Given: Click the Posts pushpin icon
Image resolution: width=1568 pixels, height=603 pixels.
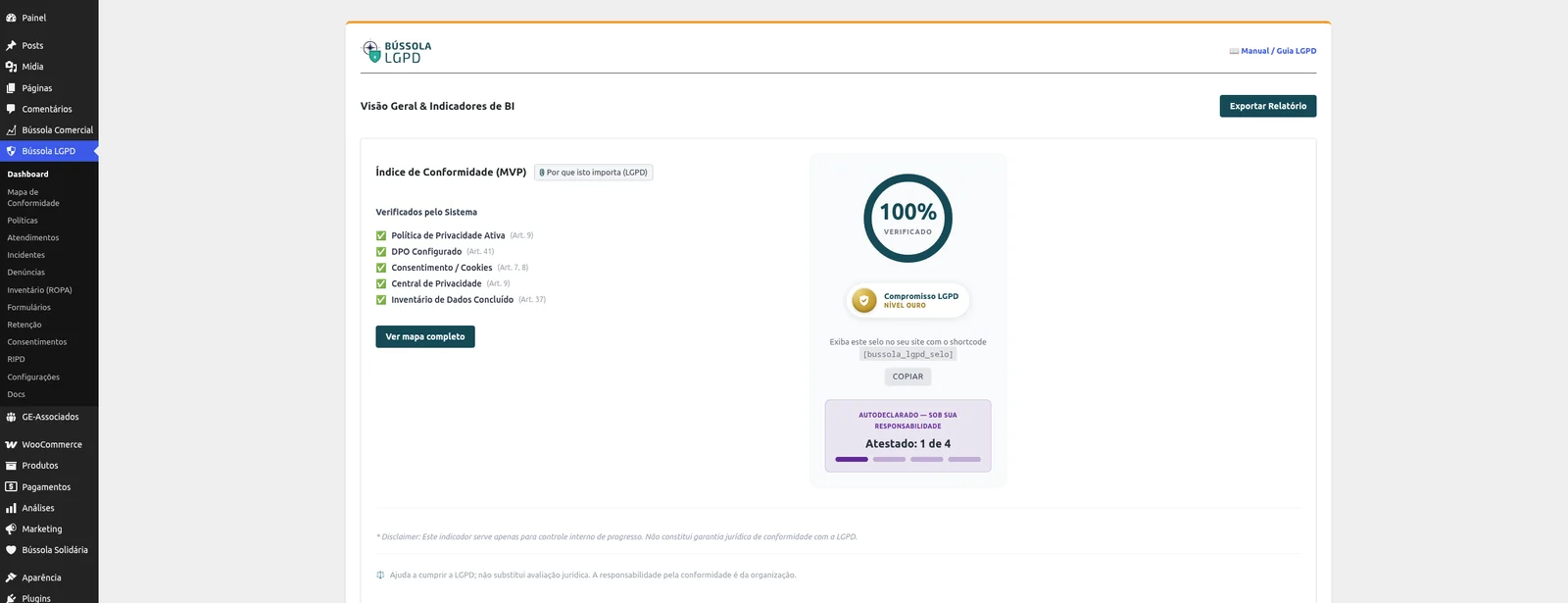Looking at the screenshot, I should pos(11,45).
